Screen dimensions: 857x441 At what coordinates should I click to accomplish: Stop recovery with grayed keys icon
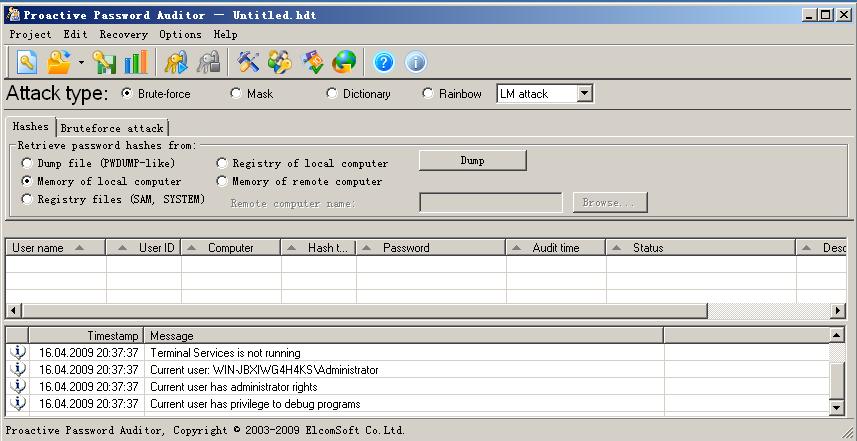click(x=208, y=62)
